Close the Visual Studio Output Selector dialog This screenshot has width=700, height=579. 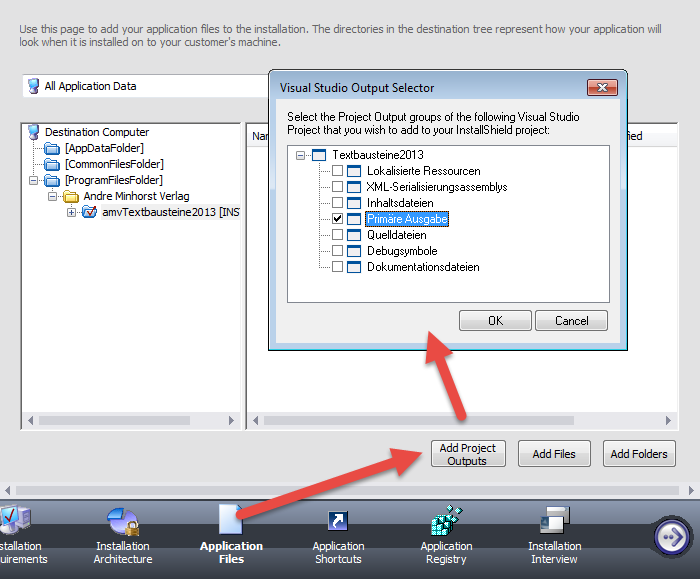pyautogui.click(x=602, y=87)
